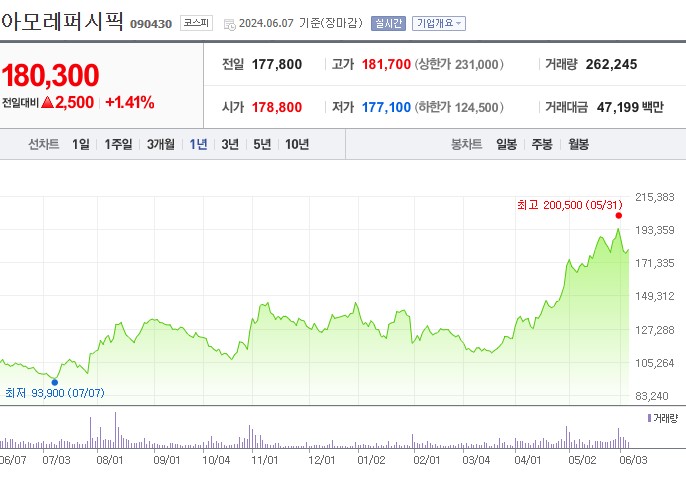Screen dimensions: 686x479
Task: Click the 고가 value 181,700
Action: pos(386,64)
